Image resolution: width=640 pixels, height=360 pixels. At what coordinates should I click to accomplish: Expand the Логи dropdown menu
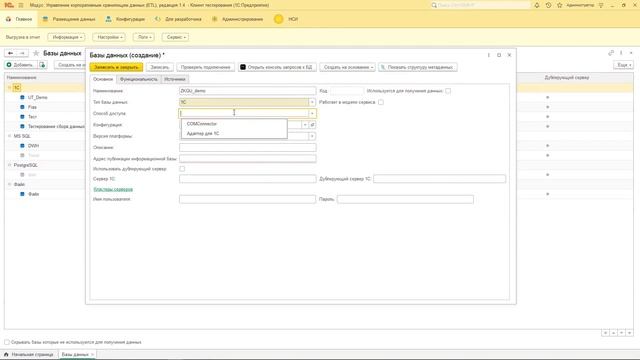click(x=144, y=37)
